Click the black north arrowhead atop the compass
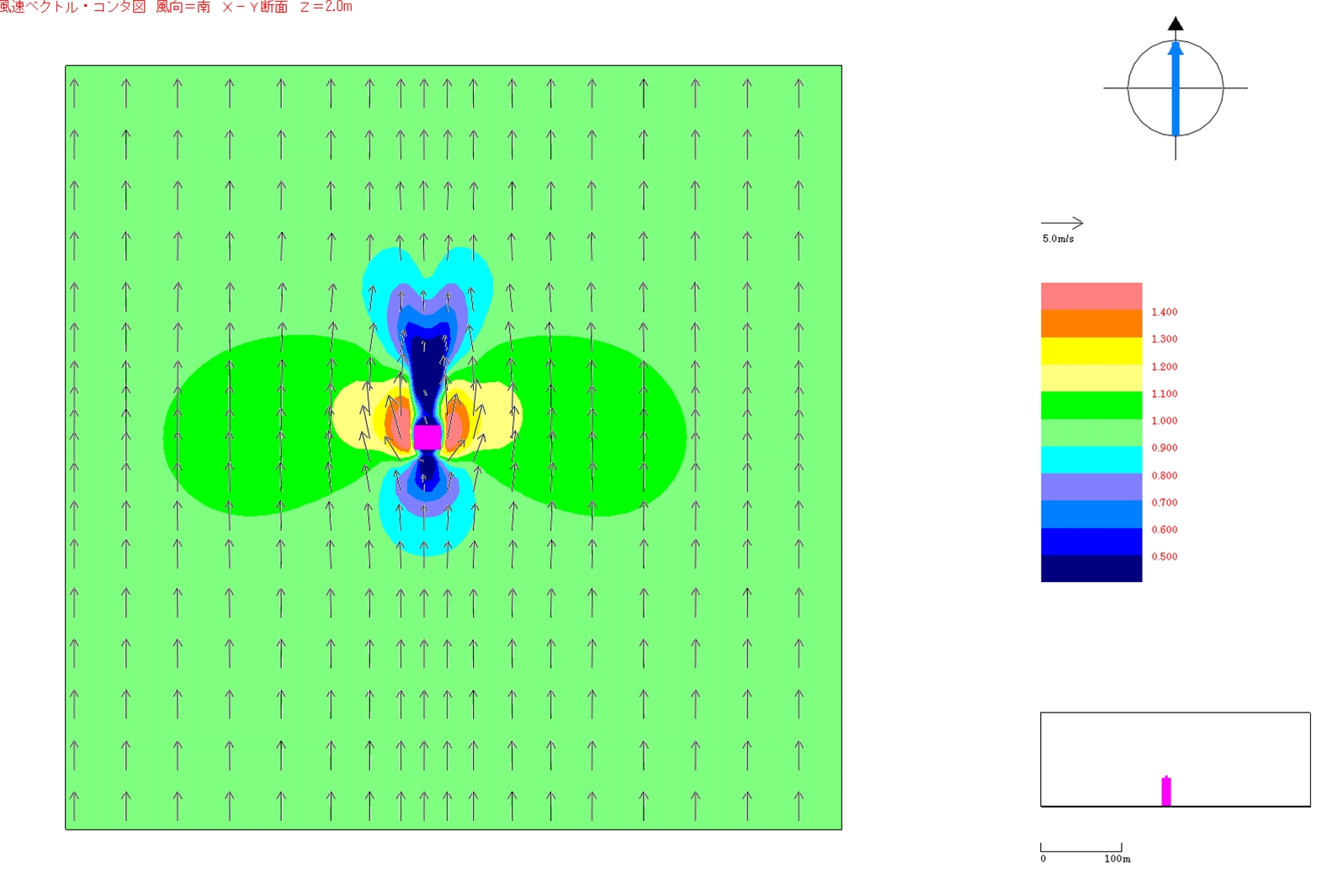 click(x=1176, y=24)
